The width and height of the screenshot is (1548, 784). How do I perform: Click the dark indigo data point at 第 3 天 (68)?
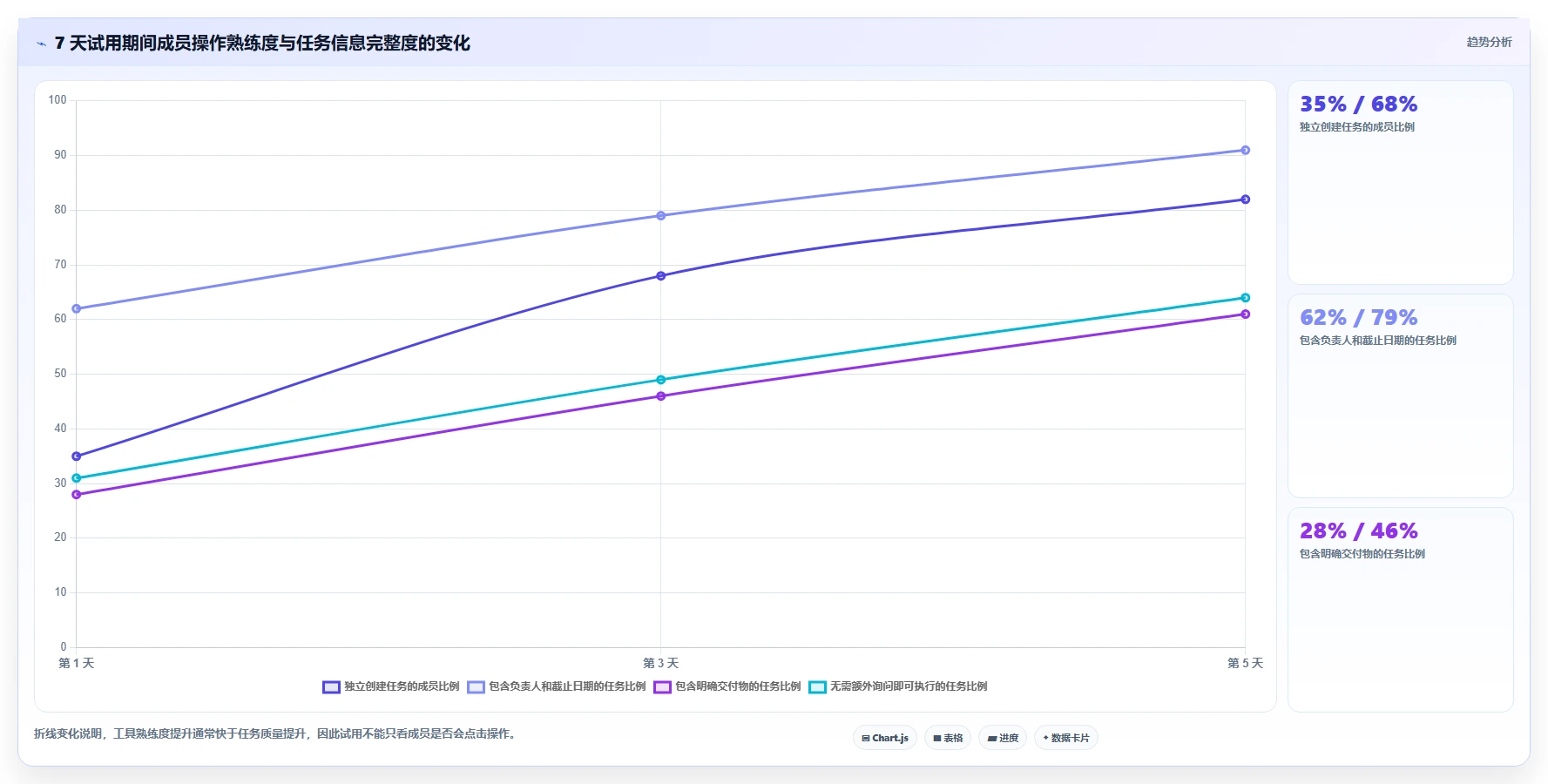pyautogui.click(x=660, y=276)
